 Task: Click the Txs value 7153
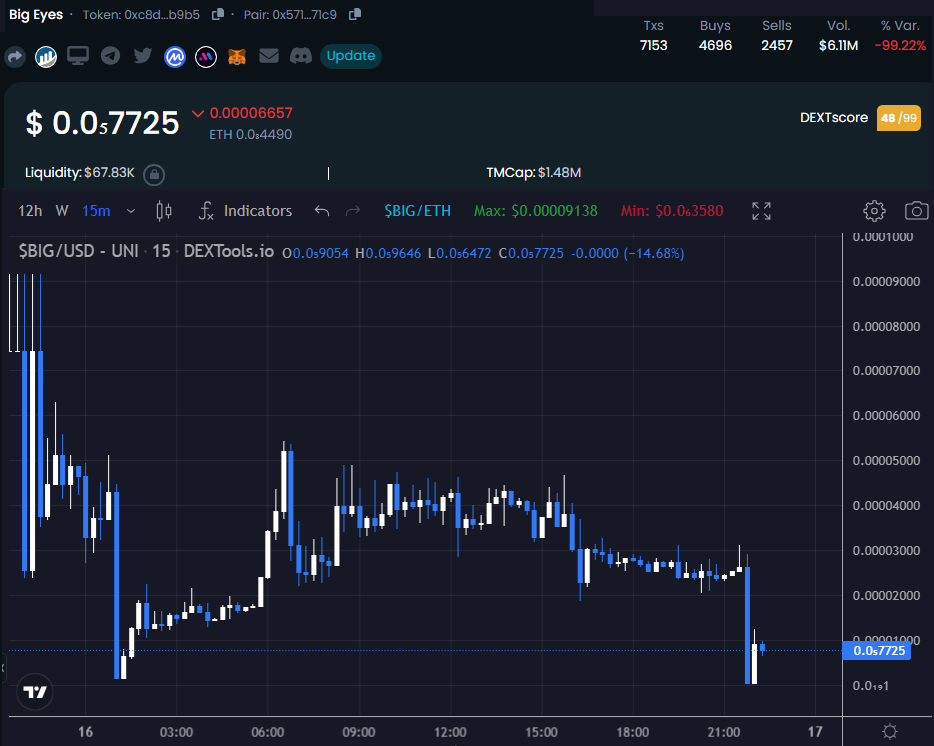(x=653, y=45)
